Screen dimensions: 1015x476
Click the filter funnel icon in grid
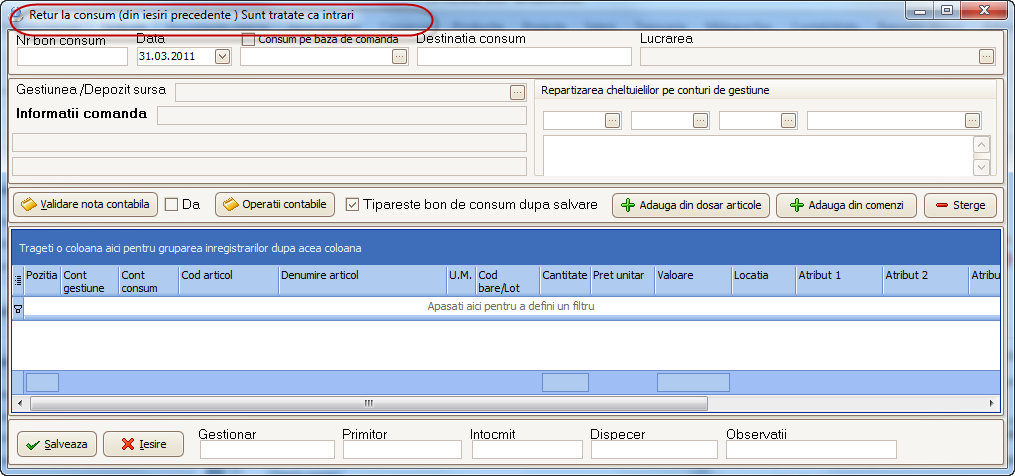17,309
